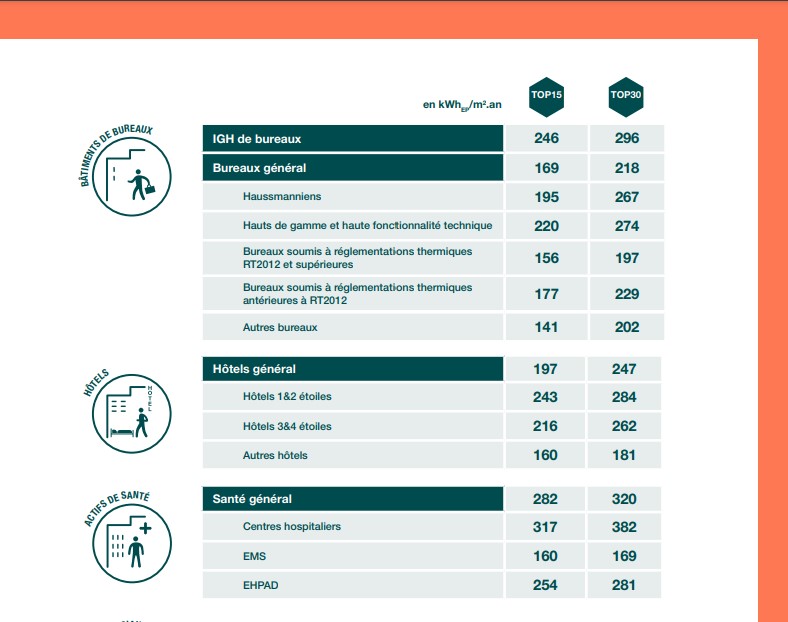Click Autres hôtels TOP30 value 181
This screenshot has height=622, width=788.
(x=624, y=455)
